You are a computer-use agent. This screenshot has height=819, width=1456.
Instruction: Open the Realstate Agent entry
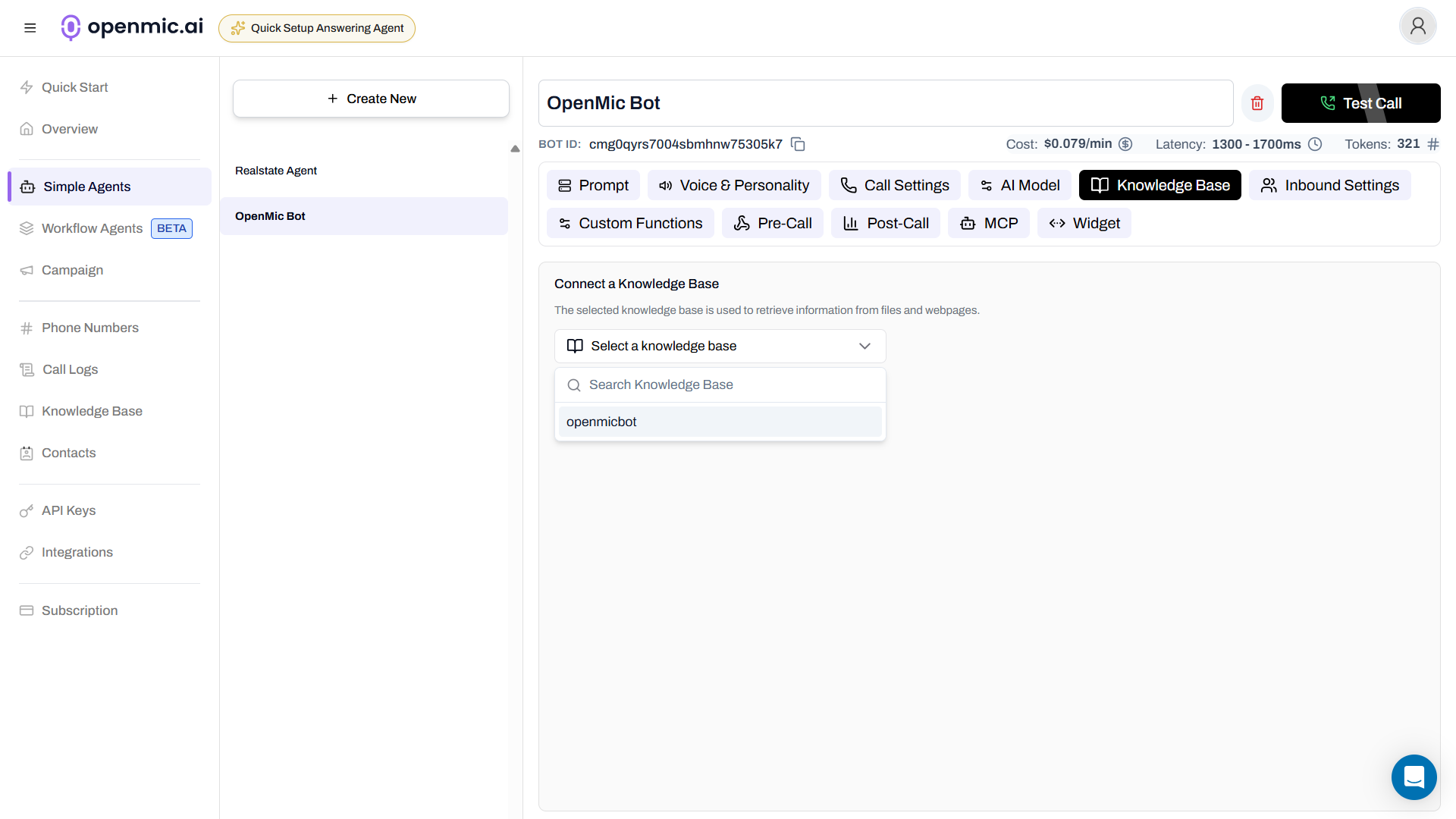[277, 171]
